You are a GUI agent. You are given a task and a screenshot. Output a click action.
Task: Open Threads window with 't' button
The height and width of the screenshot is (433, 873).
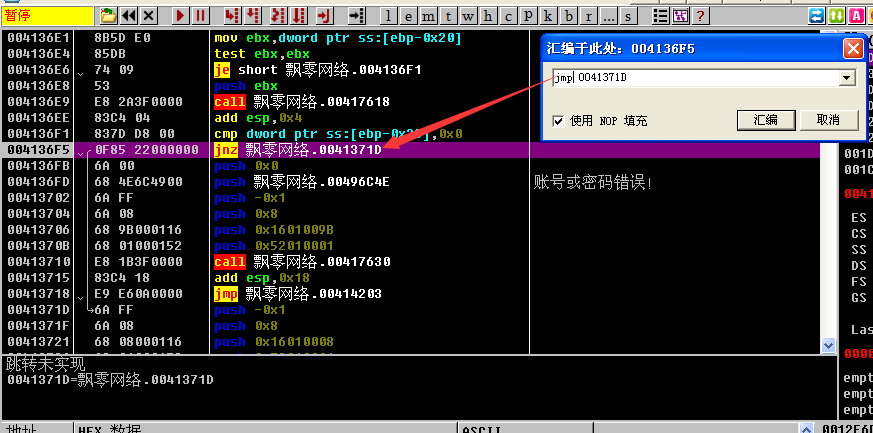[x=448, y=16]
